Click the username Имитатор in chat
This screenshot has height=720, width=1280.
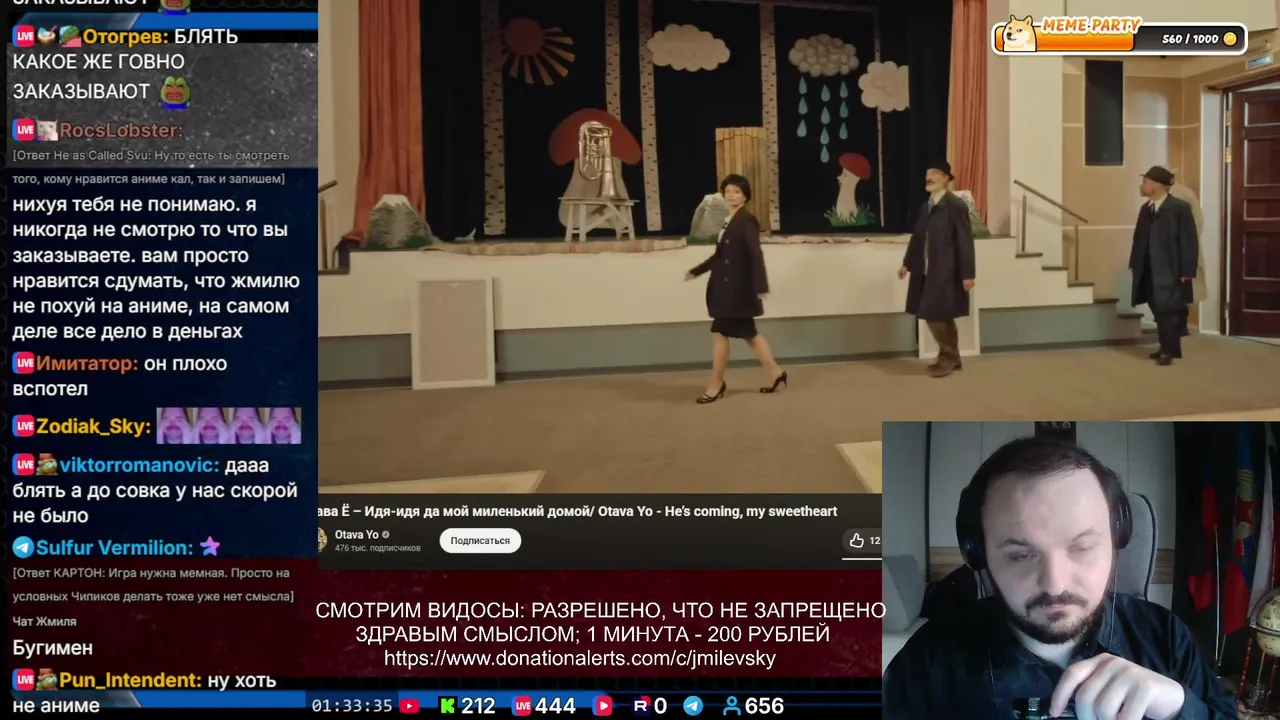[87, 363]
